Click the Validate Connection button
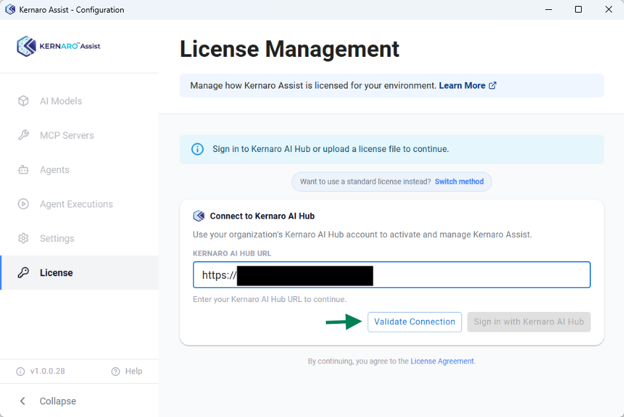The height and width of the screenshot is (417, 624). [x=414, y=322]
